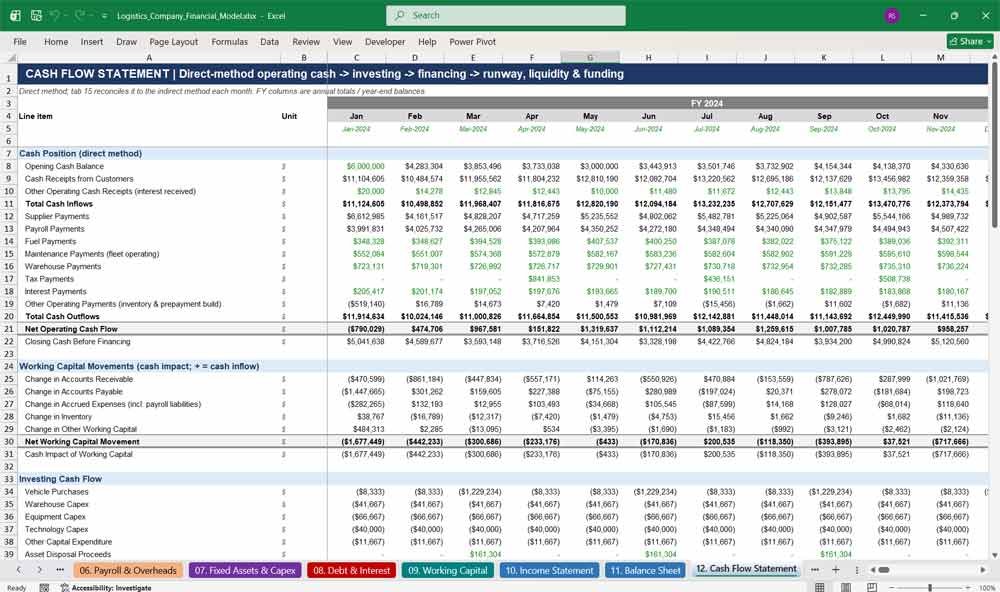Switch to 11. Balance Sheet tab
This screenshot has width=1000, height=592.
(x=645, y=570)
